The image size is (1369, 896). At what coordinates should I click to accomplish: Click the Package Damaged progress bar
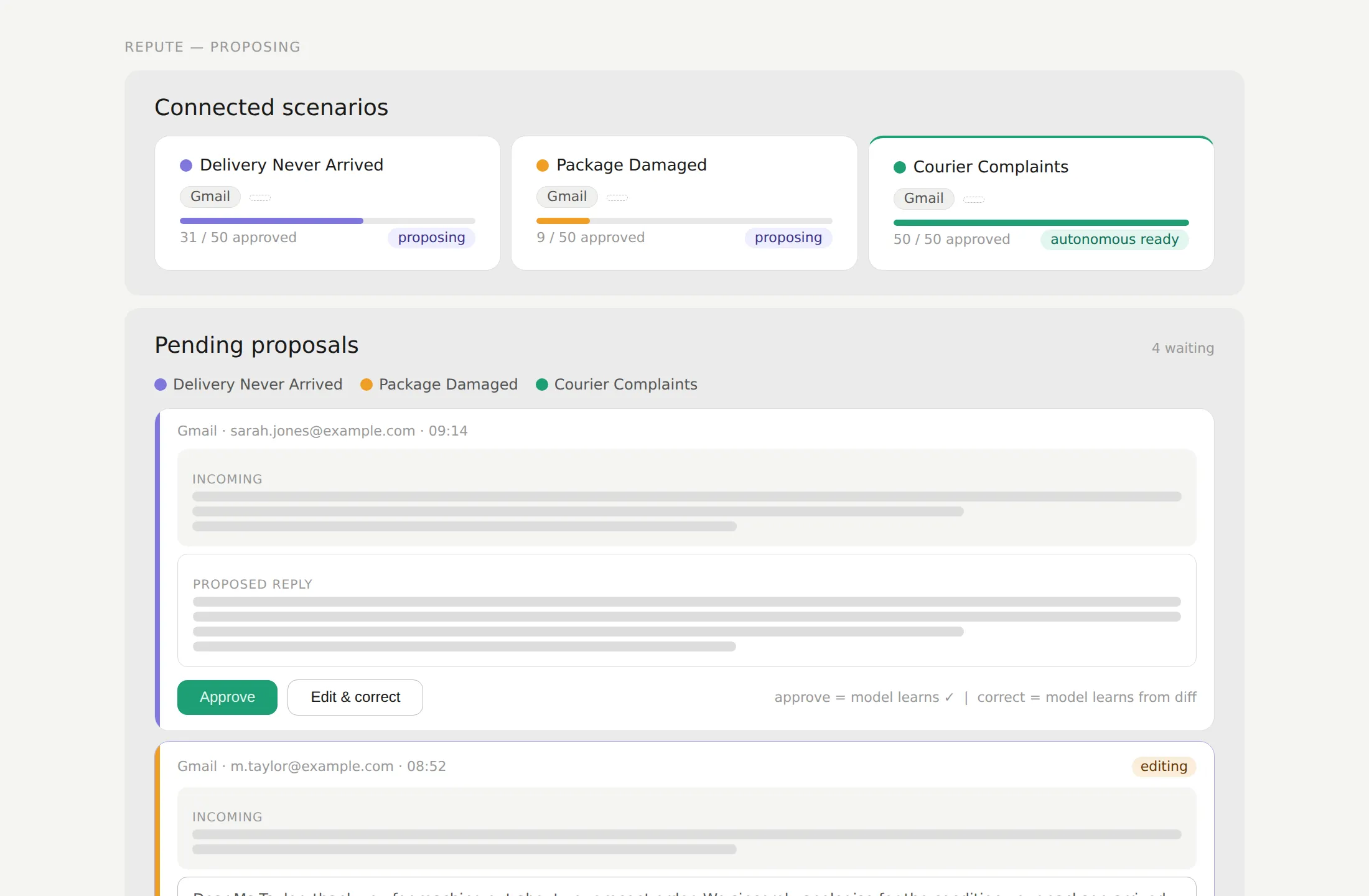684,221
